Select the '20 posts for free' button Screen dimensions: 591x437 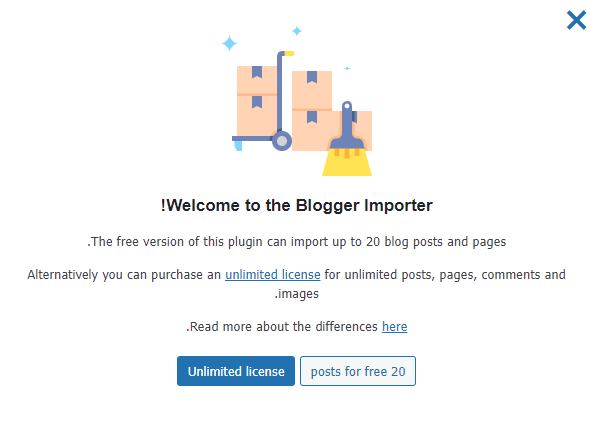tap(358, 371)
